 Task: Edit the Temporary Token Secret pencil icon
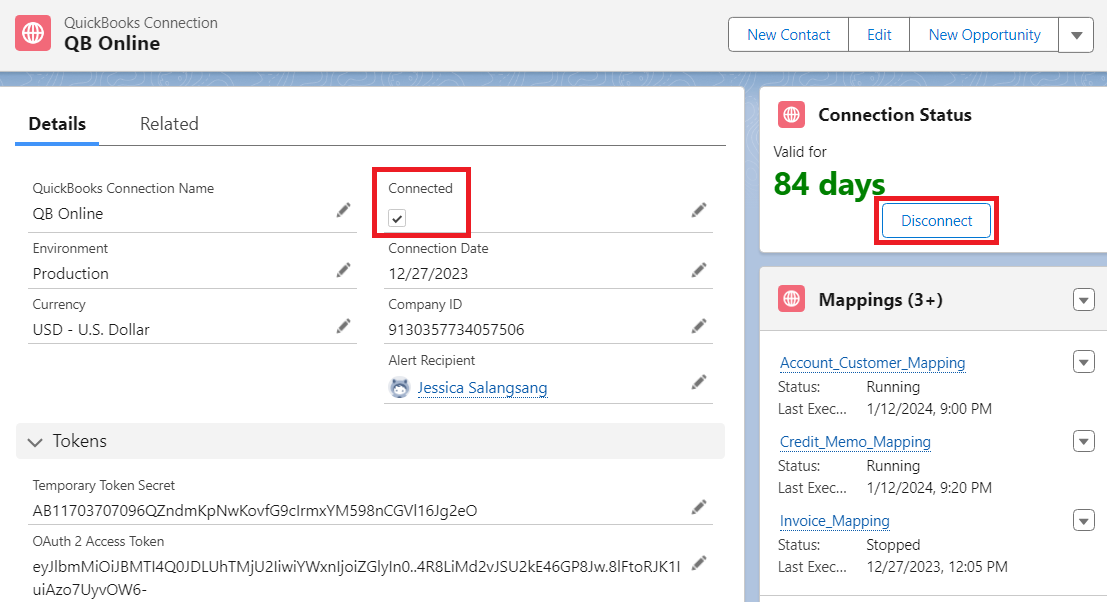699,507
